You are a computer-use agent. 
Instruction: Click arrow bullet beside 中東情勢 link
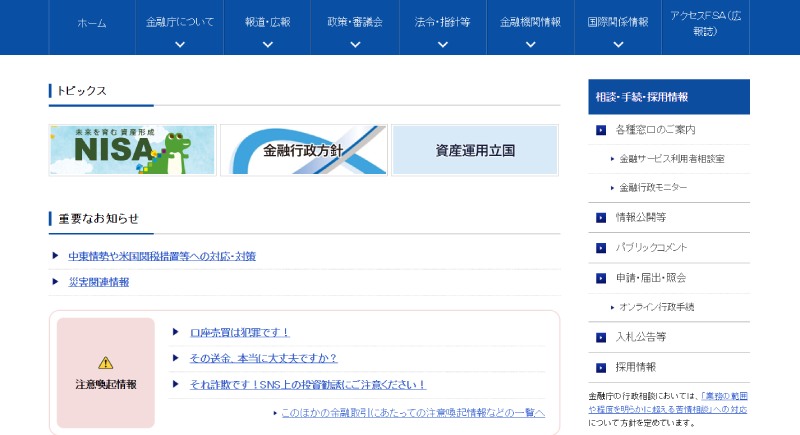coord(56,255)
